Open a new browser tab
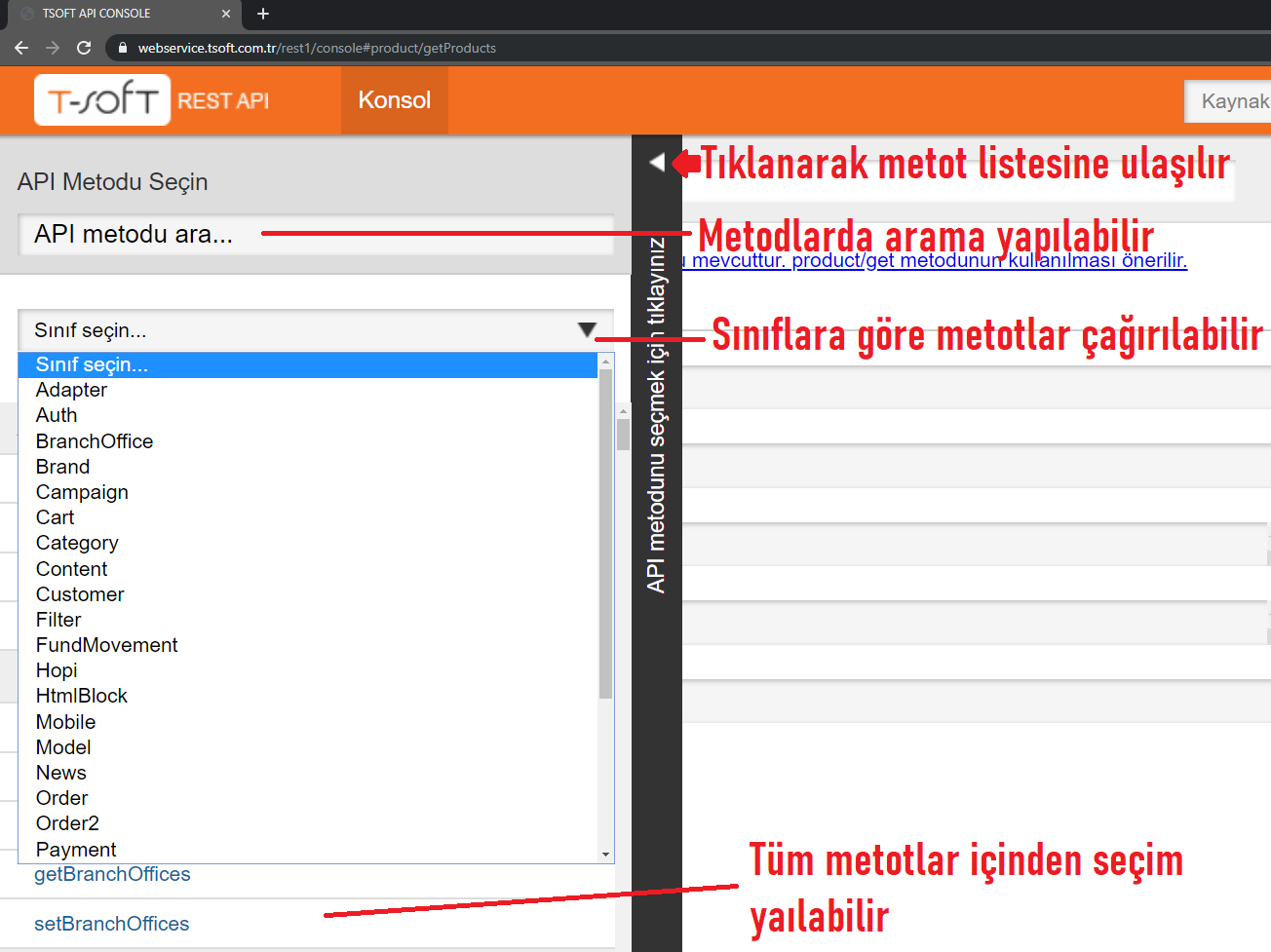The image size is (1271, 952). (x=262, y=14)
